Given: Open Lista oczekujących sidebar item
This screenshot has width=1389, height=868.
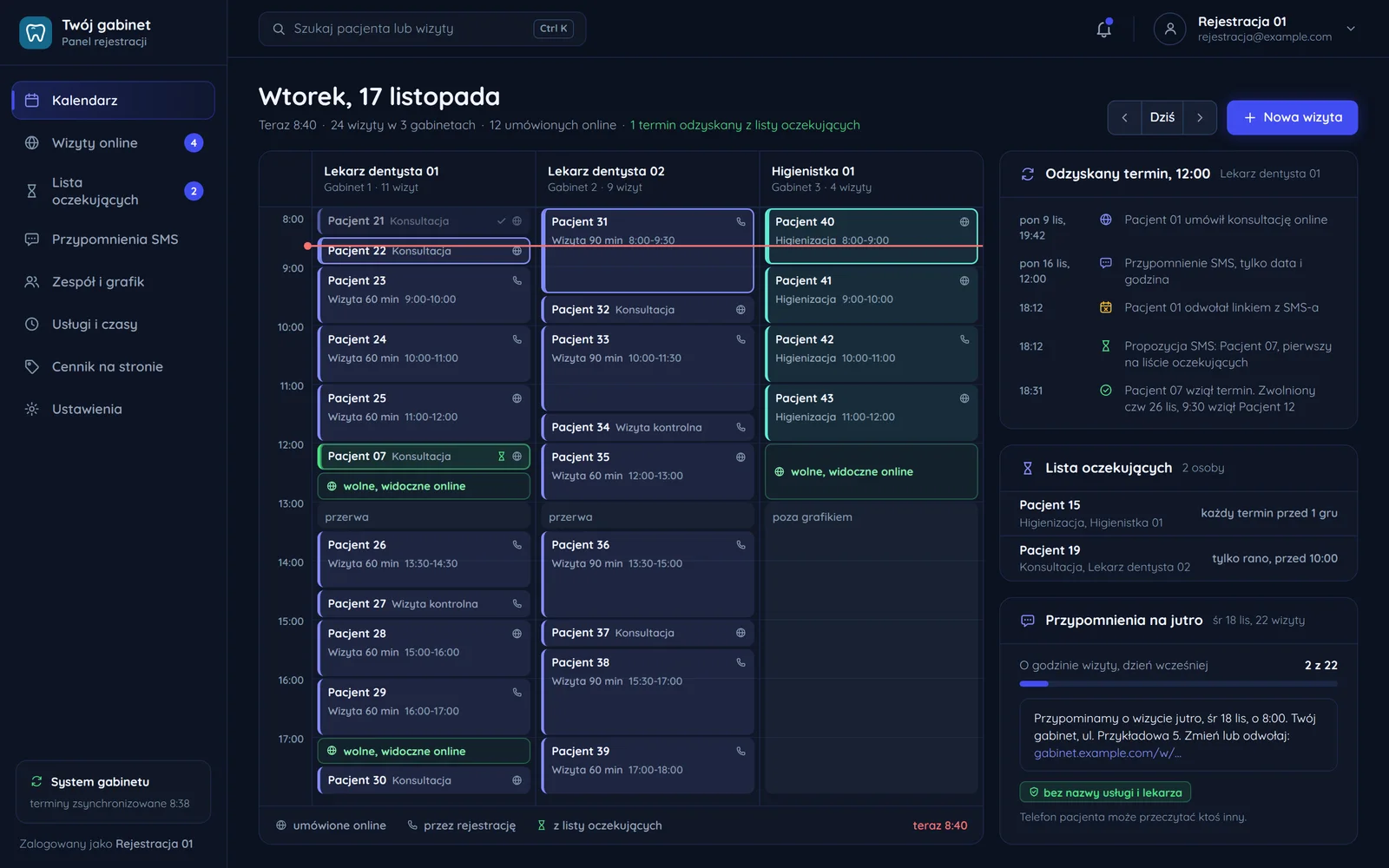Looking at the screenshot, I should coord(113,191).
